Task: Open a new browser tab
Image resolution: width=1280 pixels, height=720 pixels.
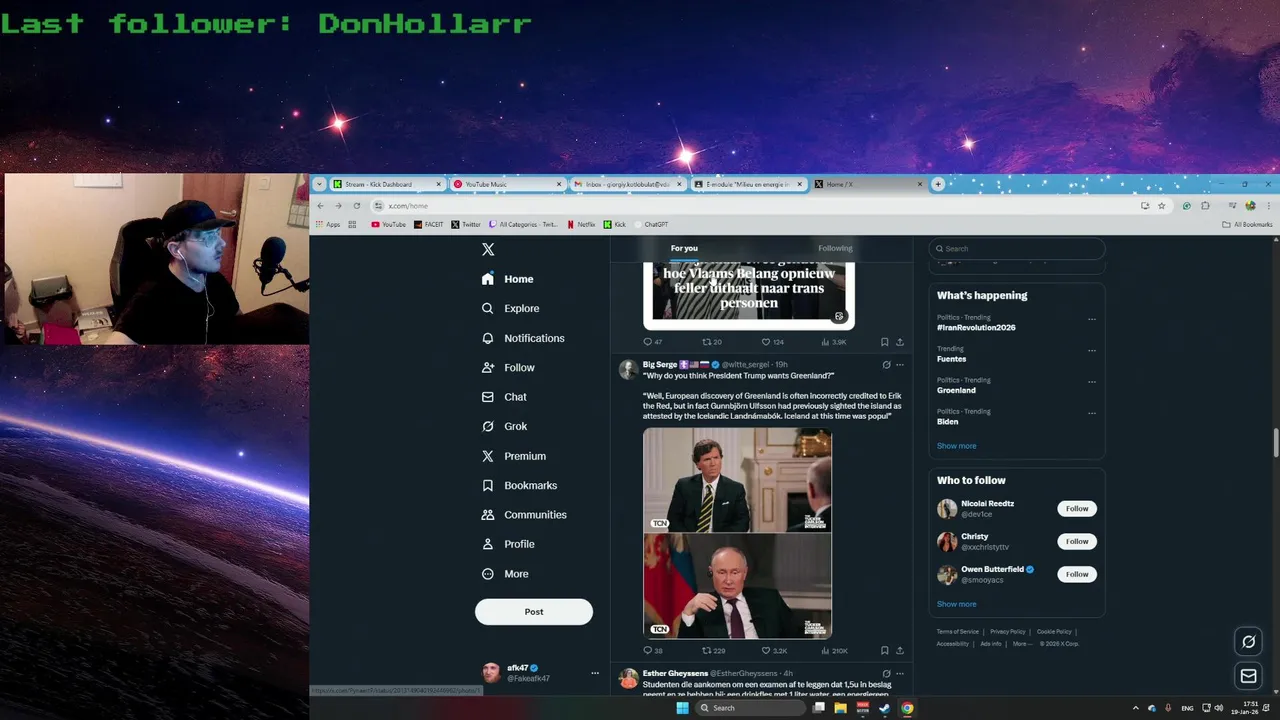Action: (x=938, y=184)
